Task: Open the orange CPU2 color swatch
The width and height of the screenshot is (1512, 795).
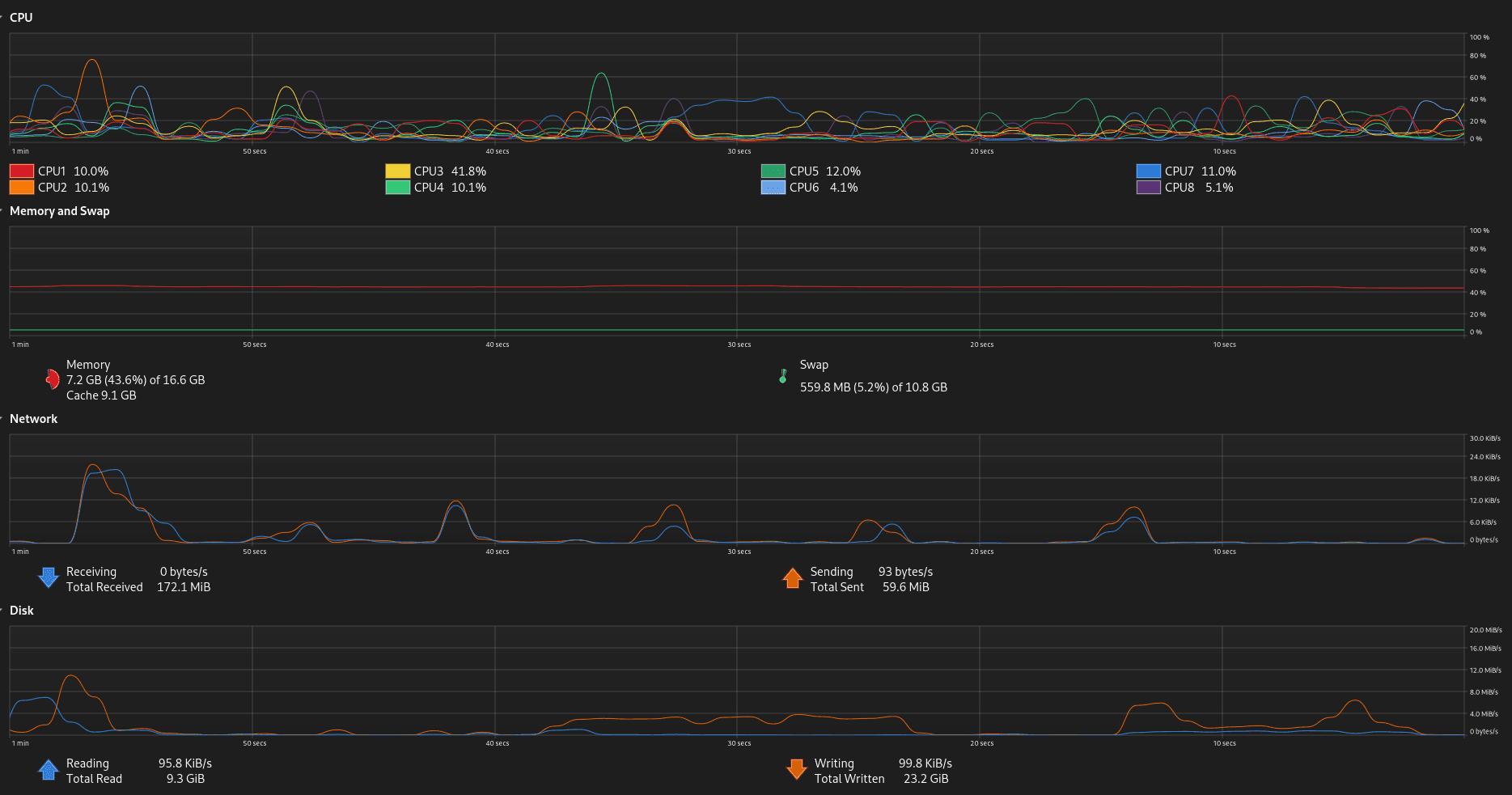Action: (x=22, y=188)
